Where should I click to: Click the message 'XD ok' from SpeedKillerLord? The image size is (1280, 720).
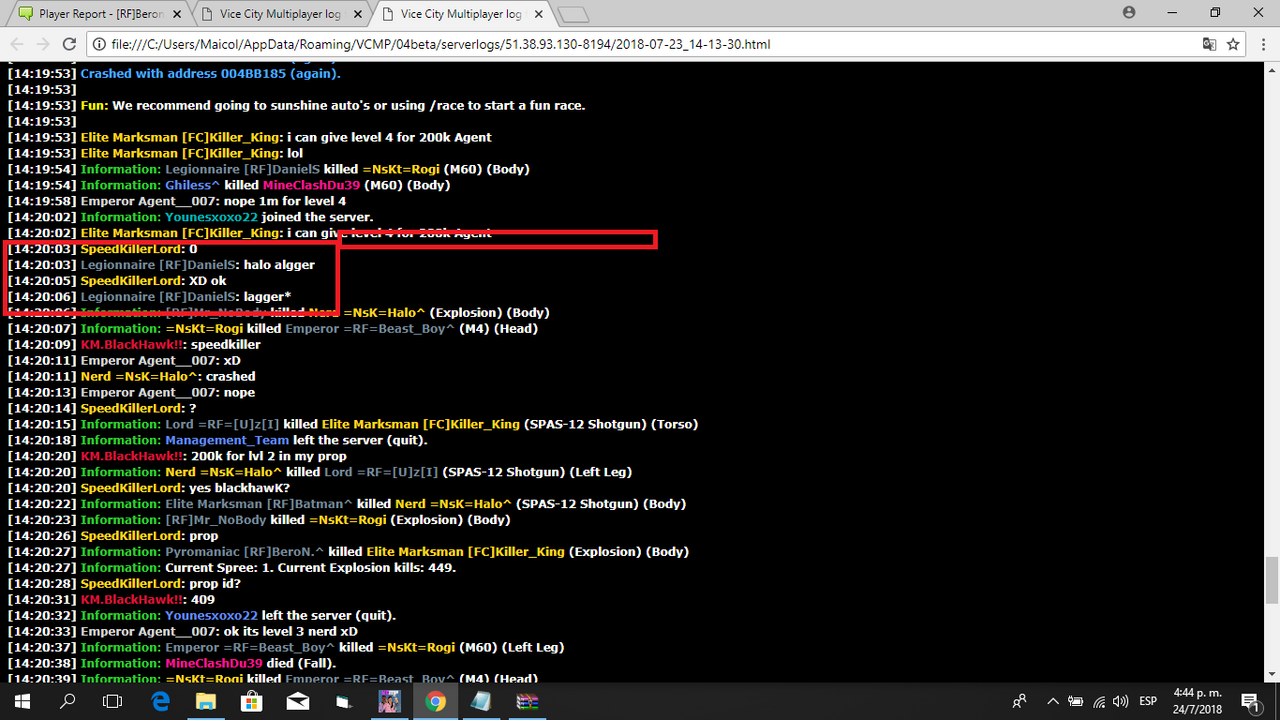(208, 281)
